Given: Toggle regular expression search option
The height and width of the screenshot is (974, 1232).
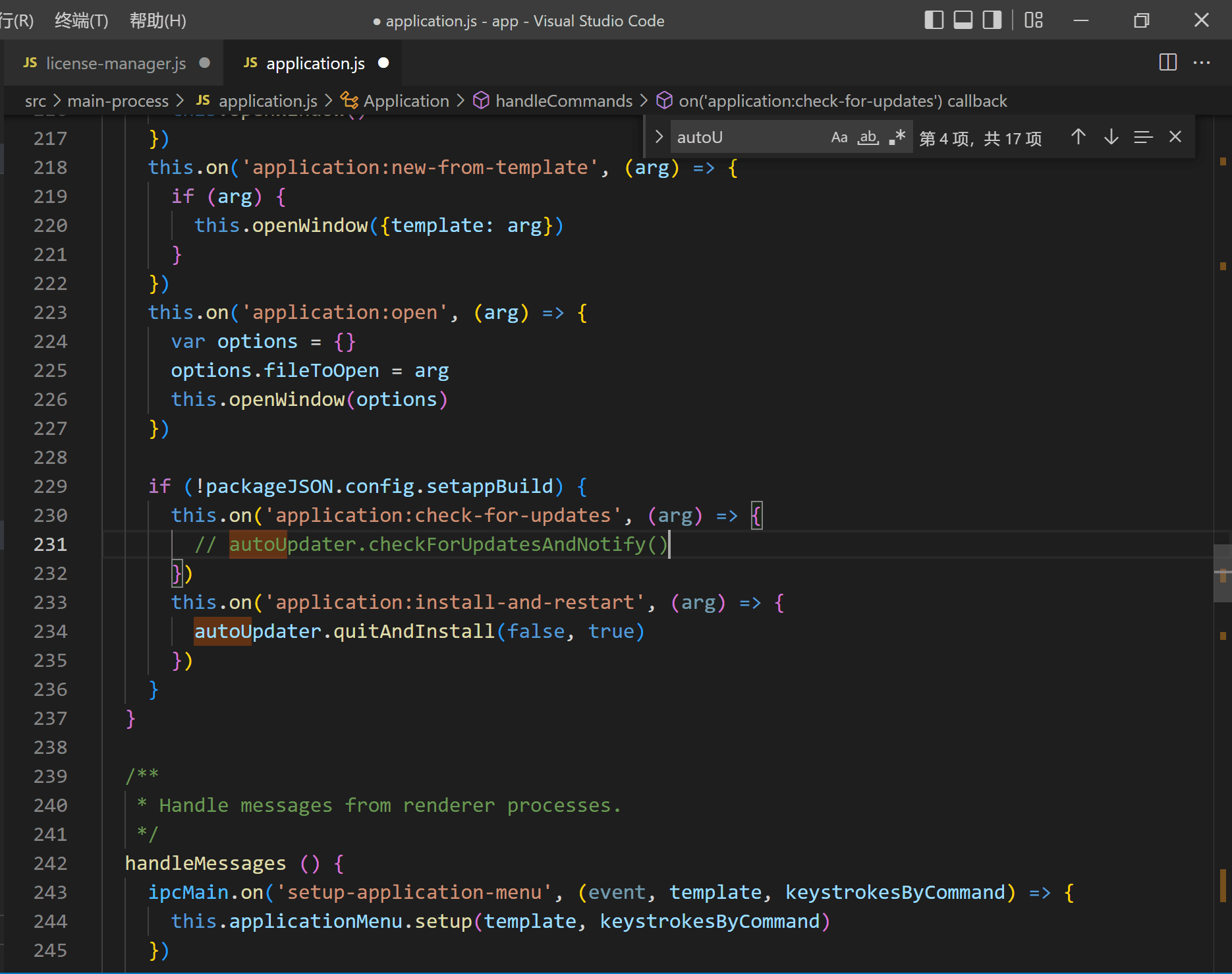Looking at the screenshot, I should (x=897, y=137).
